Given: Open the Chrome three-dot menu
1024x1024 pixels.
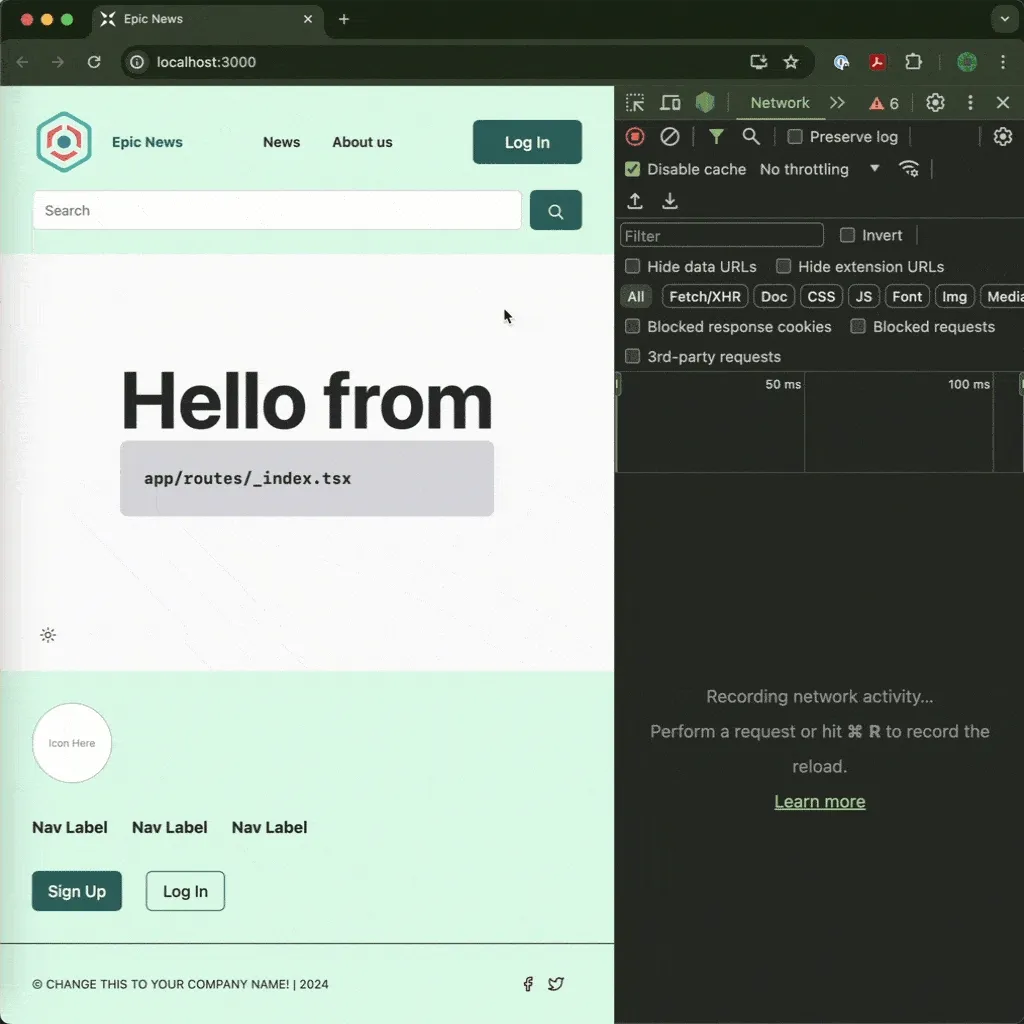Looking at the screenshot, I should [x=1003, y=62].
